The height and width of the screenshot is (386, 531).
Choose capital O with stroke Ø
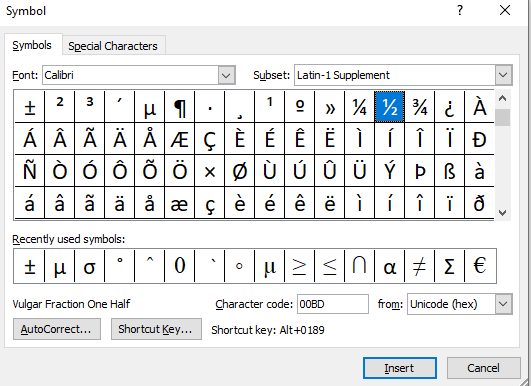[x=239, y=171]
